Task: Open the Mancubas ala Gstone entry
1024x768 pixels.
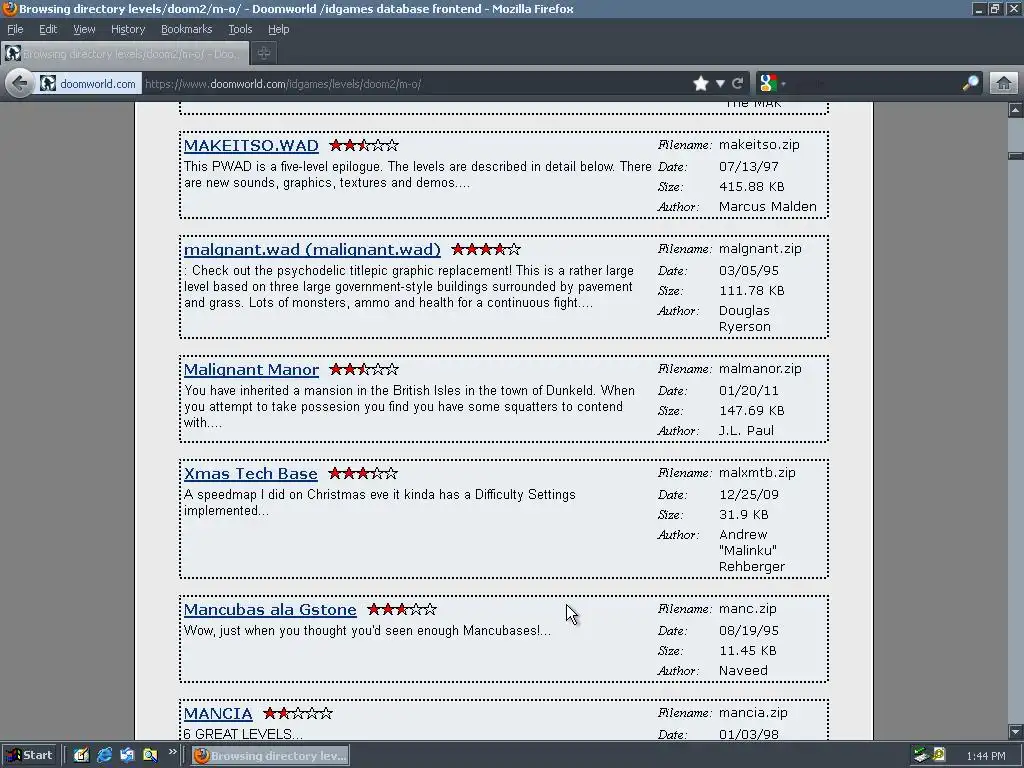Action: tap(270, 609)
